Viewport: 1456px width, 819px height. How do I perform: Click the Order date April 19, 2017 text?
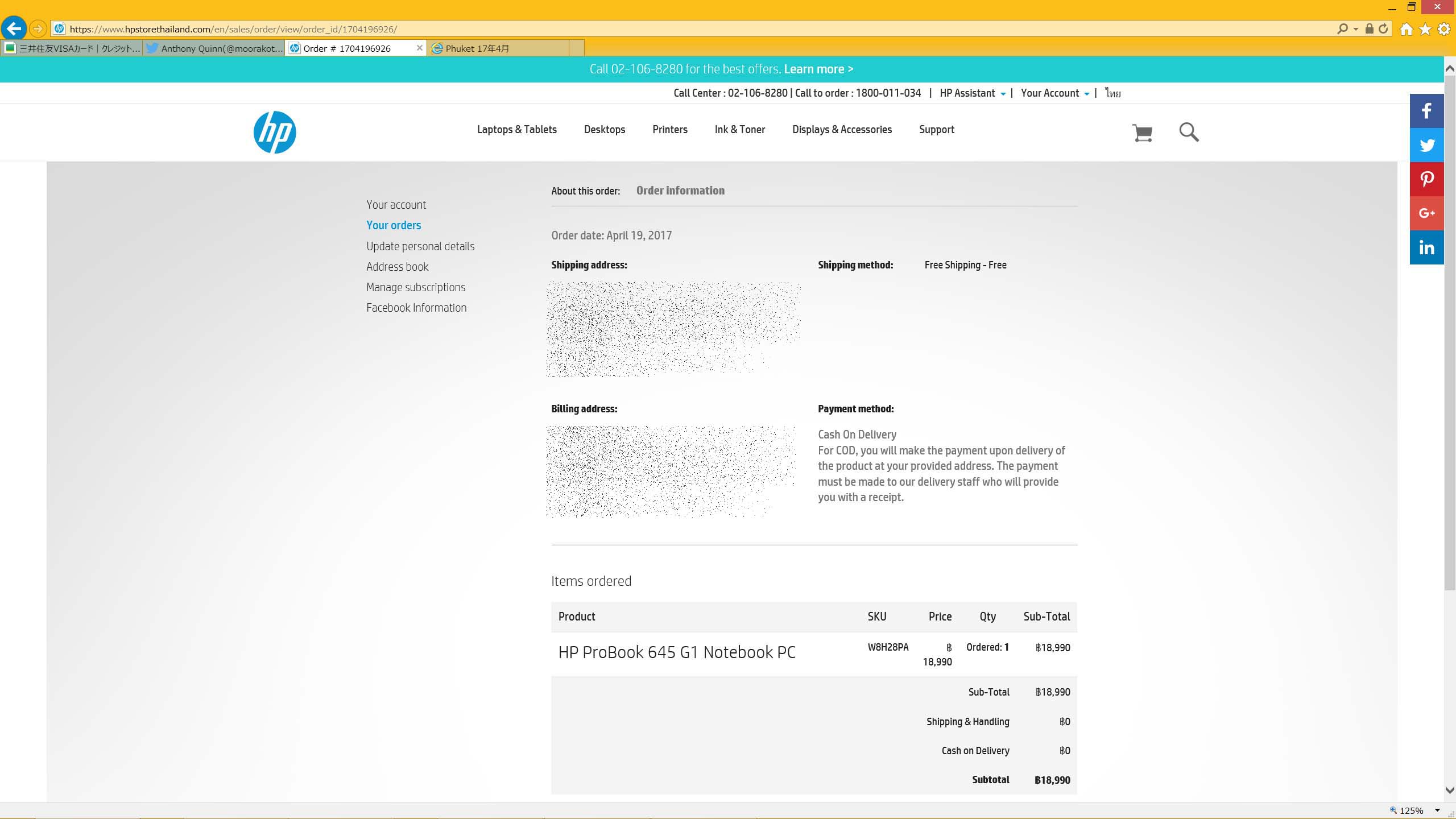pos(611,235)
